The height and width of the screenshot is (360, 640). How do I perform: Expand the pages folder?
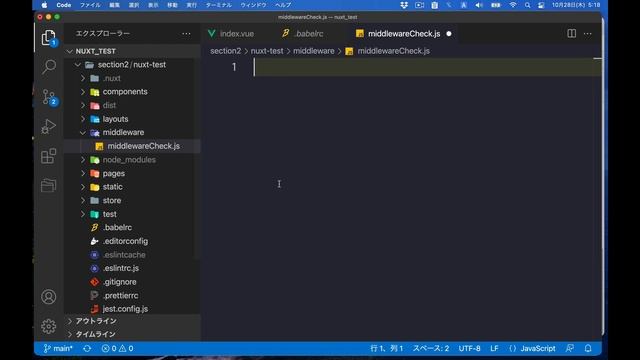[x=83, y=173]
